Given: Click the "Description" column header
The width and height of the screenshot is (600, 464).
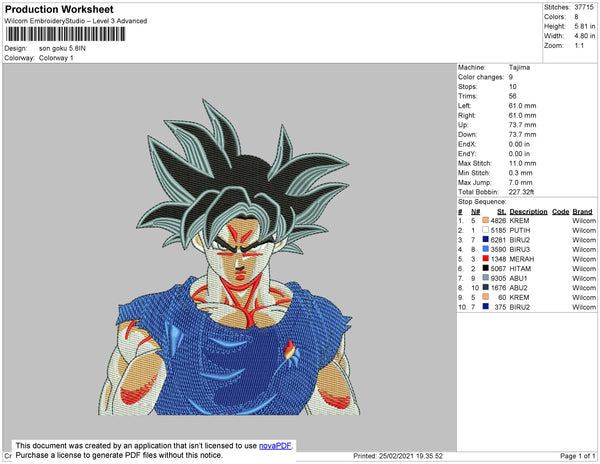Looking at the screenshot, I should pos(528,212).
